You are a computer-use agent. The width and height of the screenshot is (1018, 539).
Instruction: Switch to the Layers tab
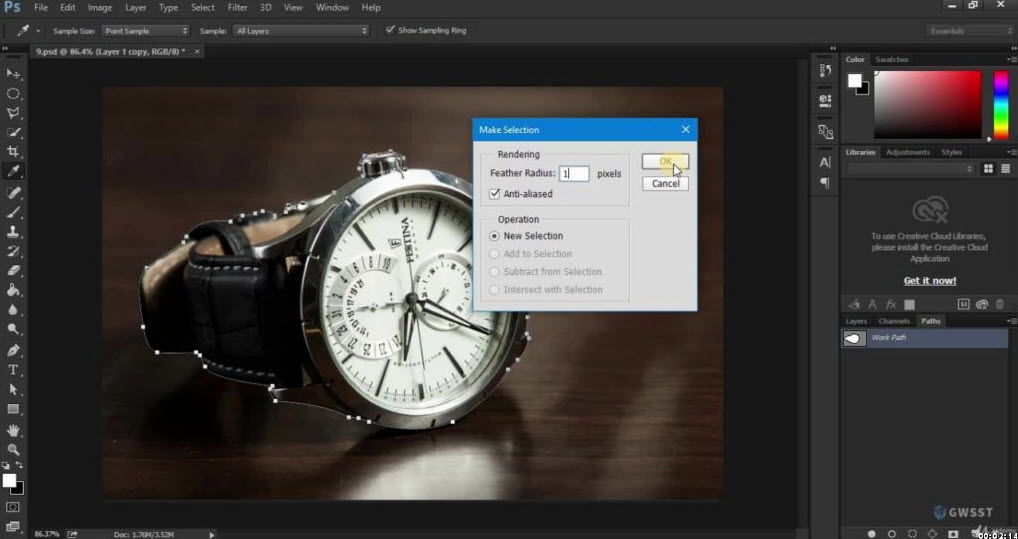(856, 321)
